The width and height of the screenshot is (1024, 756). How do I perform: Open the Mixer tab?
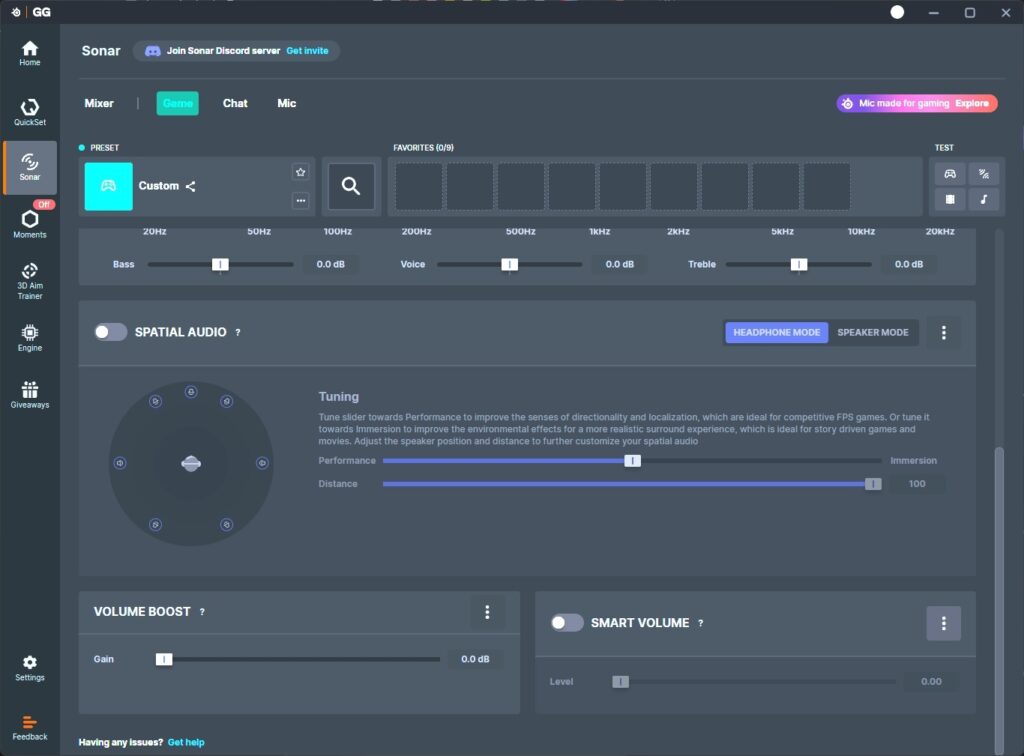(x=99, y=103)
